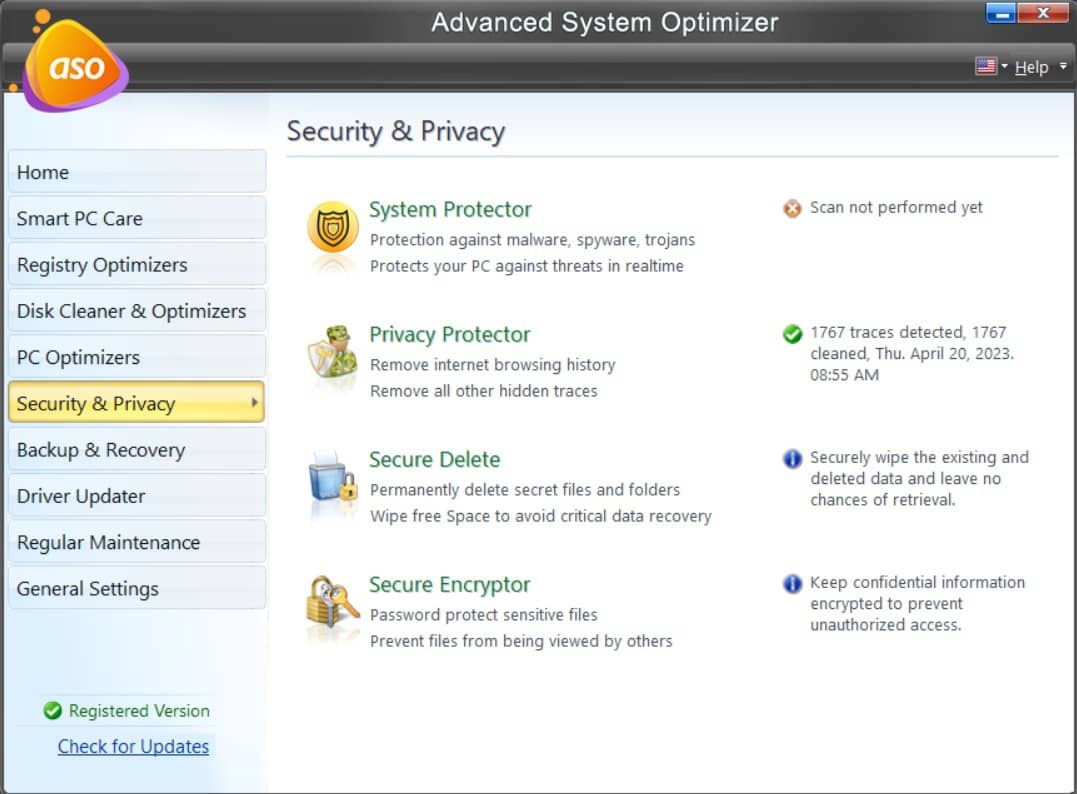Click the US flag language icon

pyautogui.click(x=984, y=66)
